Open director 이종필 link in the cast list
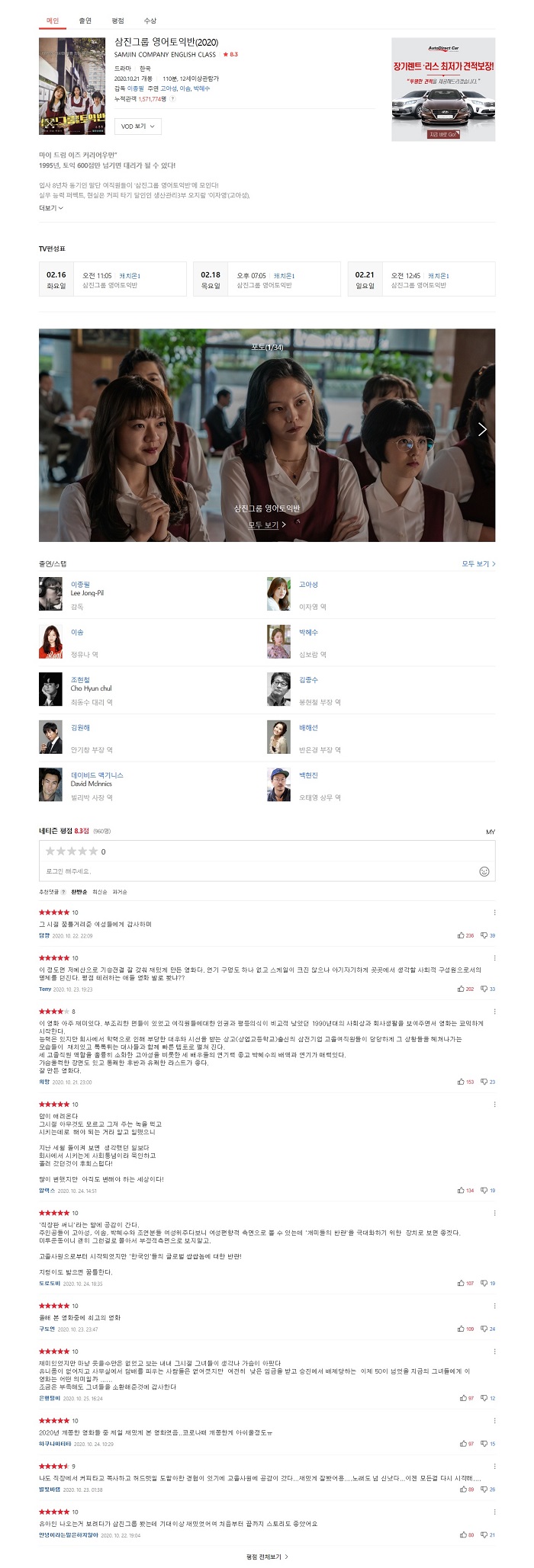Screen dimensions: 534x1568 (x=80, y=584)
